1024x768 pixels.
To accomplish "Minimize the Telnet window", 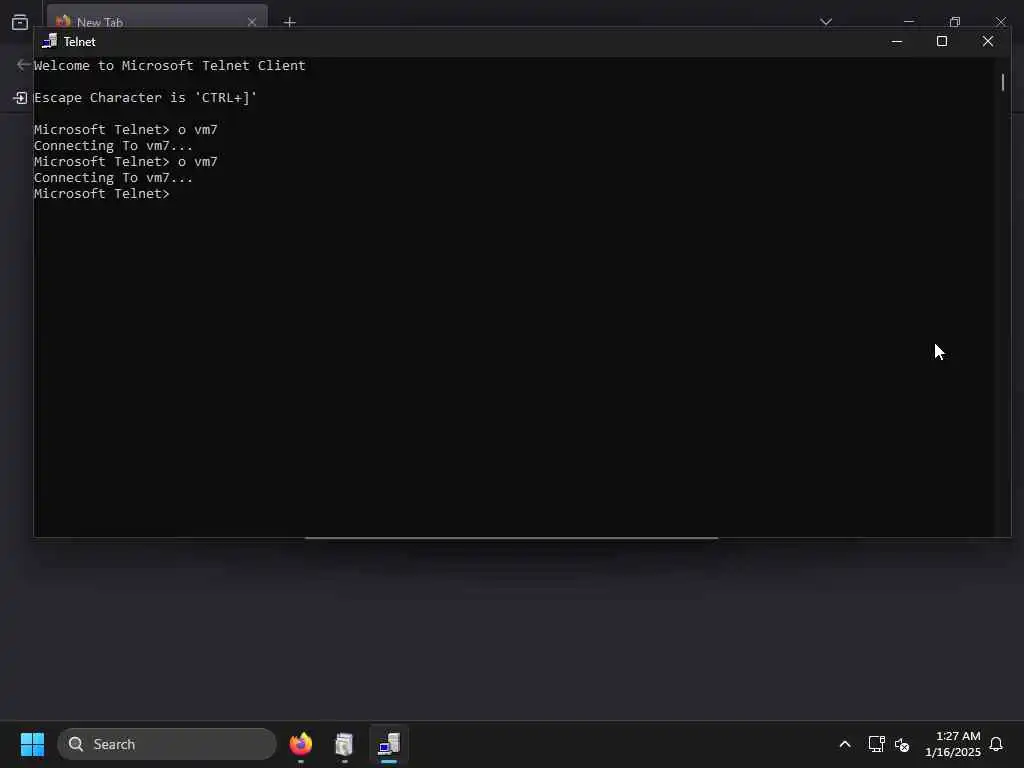I will (x=897, y=41).
